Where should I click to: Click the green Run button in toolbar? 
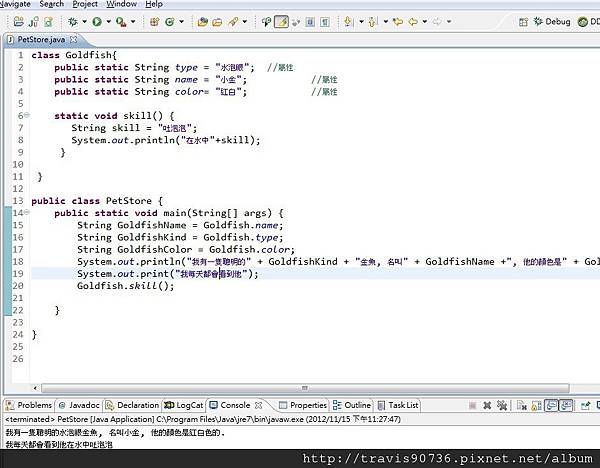tap(97, 21)
